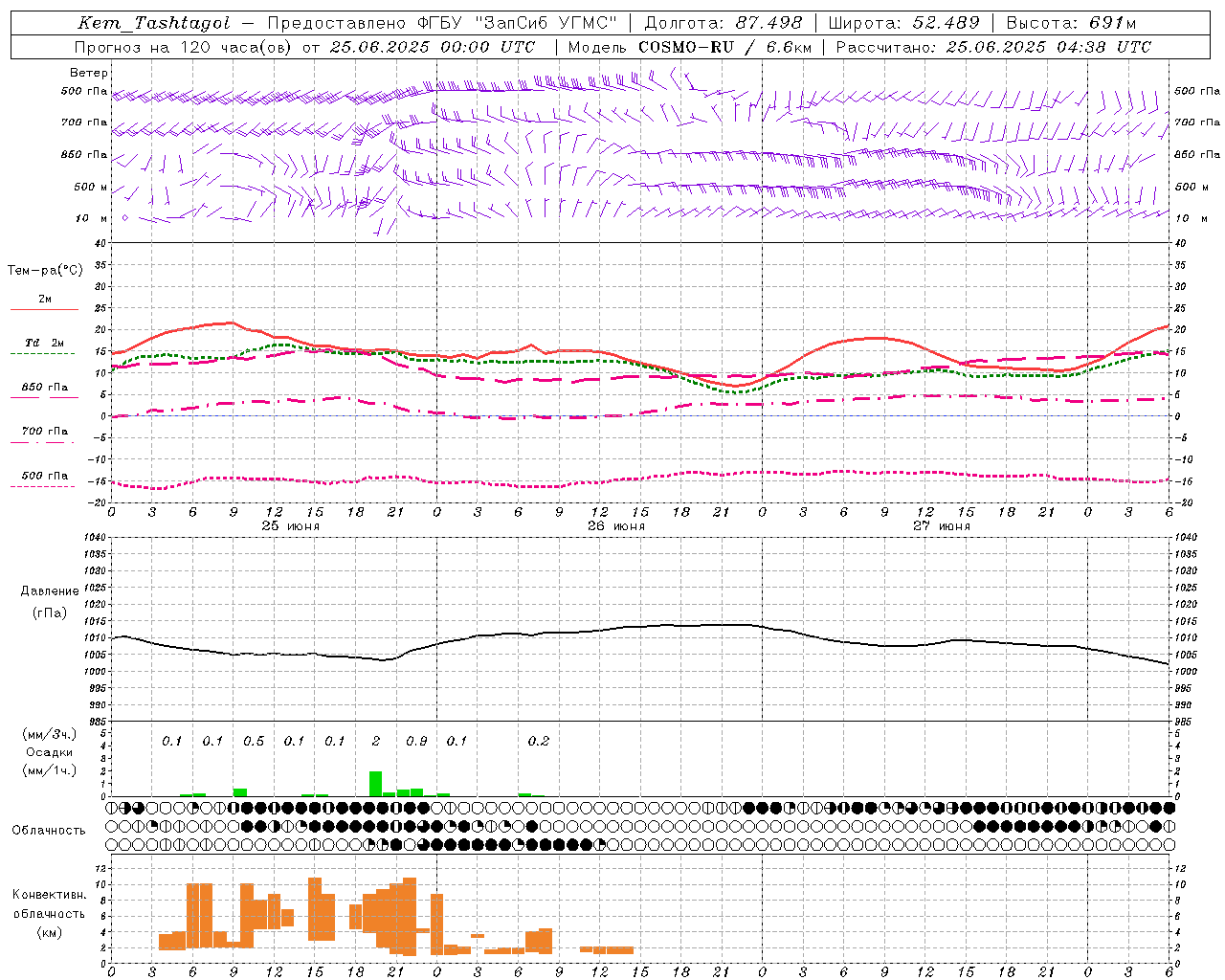Screen dimensions: 1225x980
Task: Click the 27 июня date label
Action: click(942, 526)
